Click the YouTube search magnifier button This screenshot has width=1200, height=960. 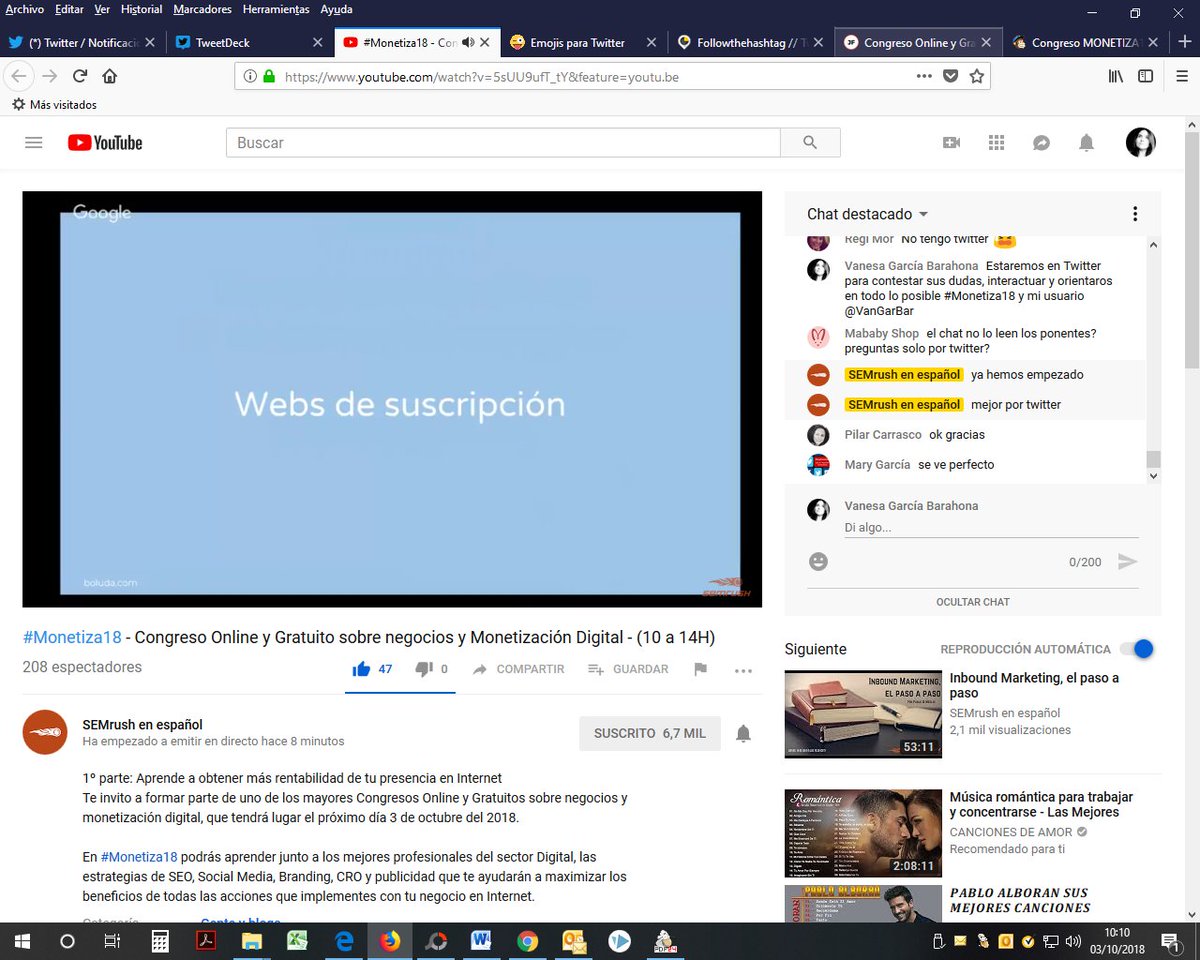810,143
